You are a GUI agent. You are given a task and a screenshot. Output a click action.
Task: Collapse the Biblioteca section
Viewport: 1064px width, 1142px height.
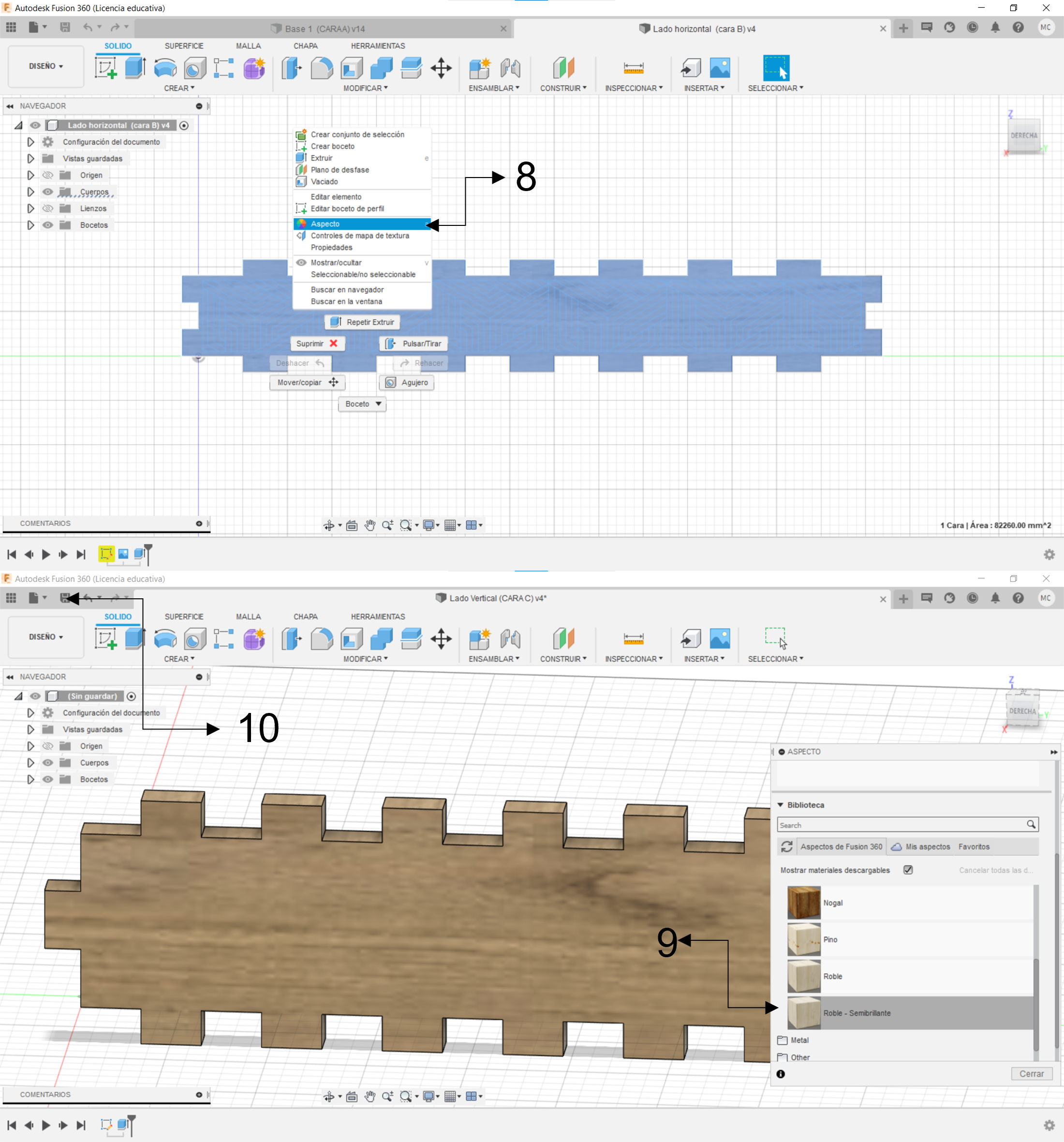click(780, 805)
